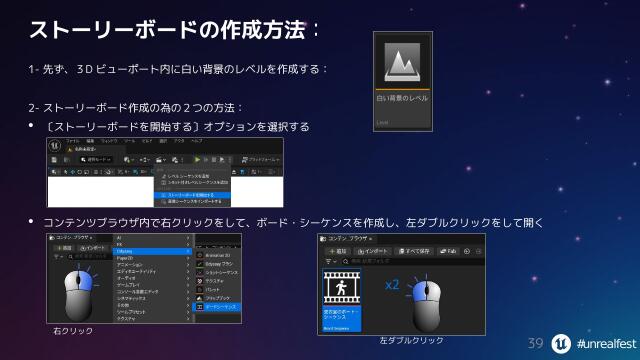The height and width of the screenshot is (360, 640).
Task: Click the search field in right content browser
Action: 412,261
